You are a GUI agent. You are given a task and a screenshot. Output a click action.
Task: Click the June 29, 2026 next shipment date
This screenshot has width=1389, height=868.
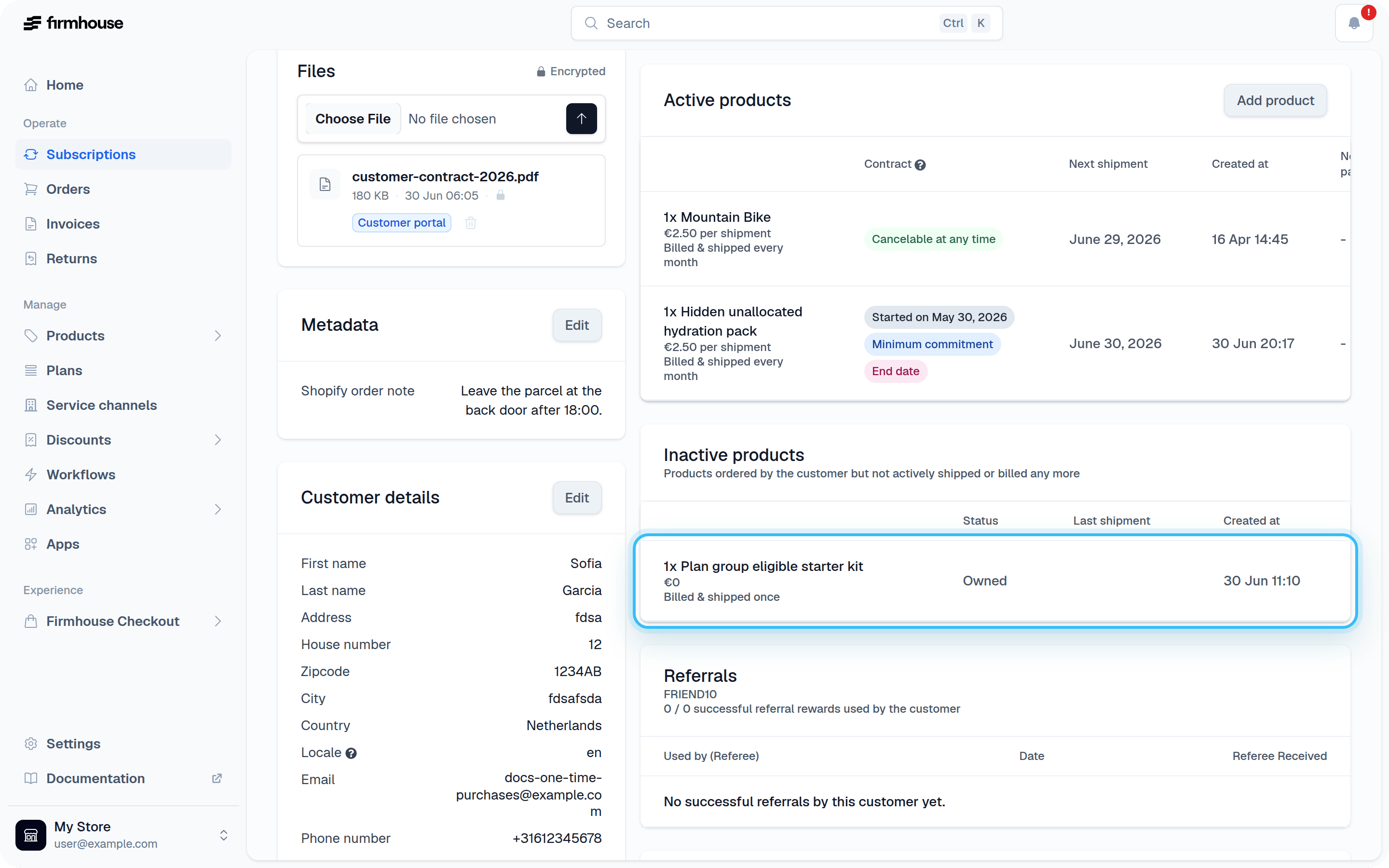[x=1115, y=239]
